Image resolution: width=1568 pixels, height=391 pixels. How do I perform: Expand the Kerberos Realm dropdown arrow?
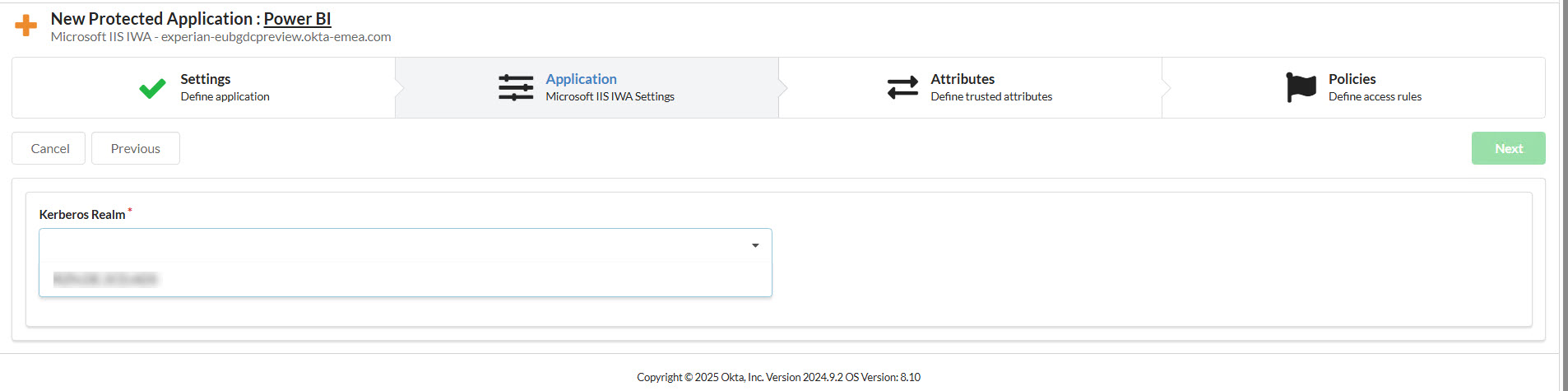754,245
